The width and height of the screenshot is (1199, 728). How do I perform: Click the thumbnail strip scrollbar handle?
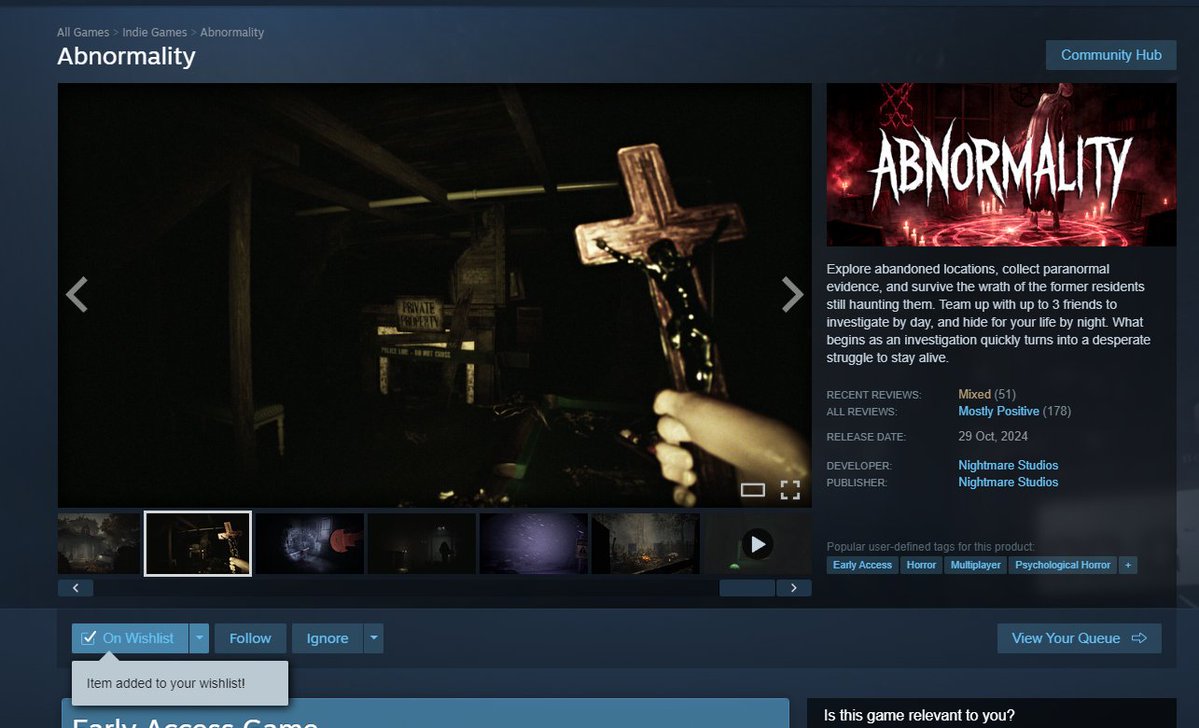(747, 588)
